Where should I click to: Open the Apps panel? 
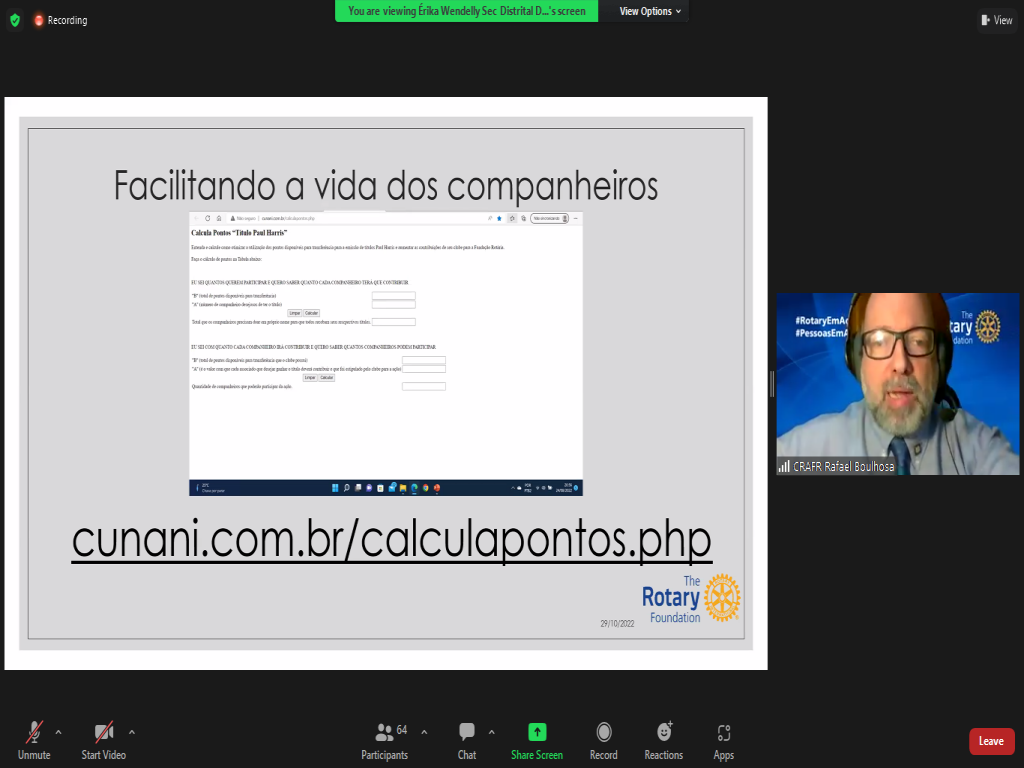click(724, 740)
